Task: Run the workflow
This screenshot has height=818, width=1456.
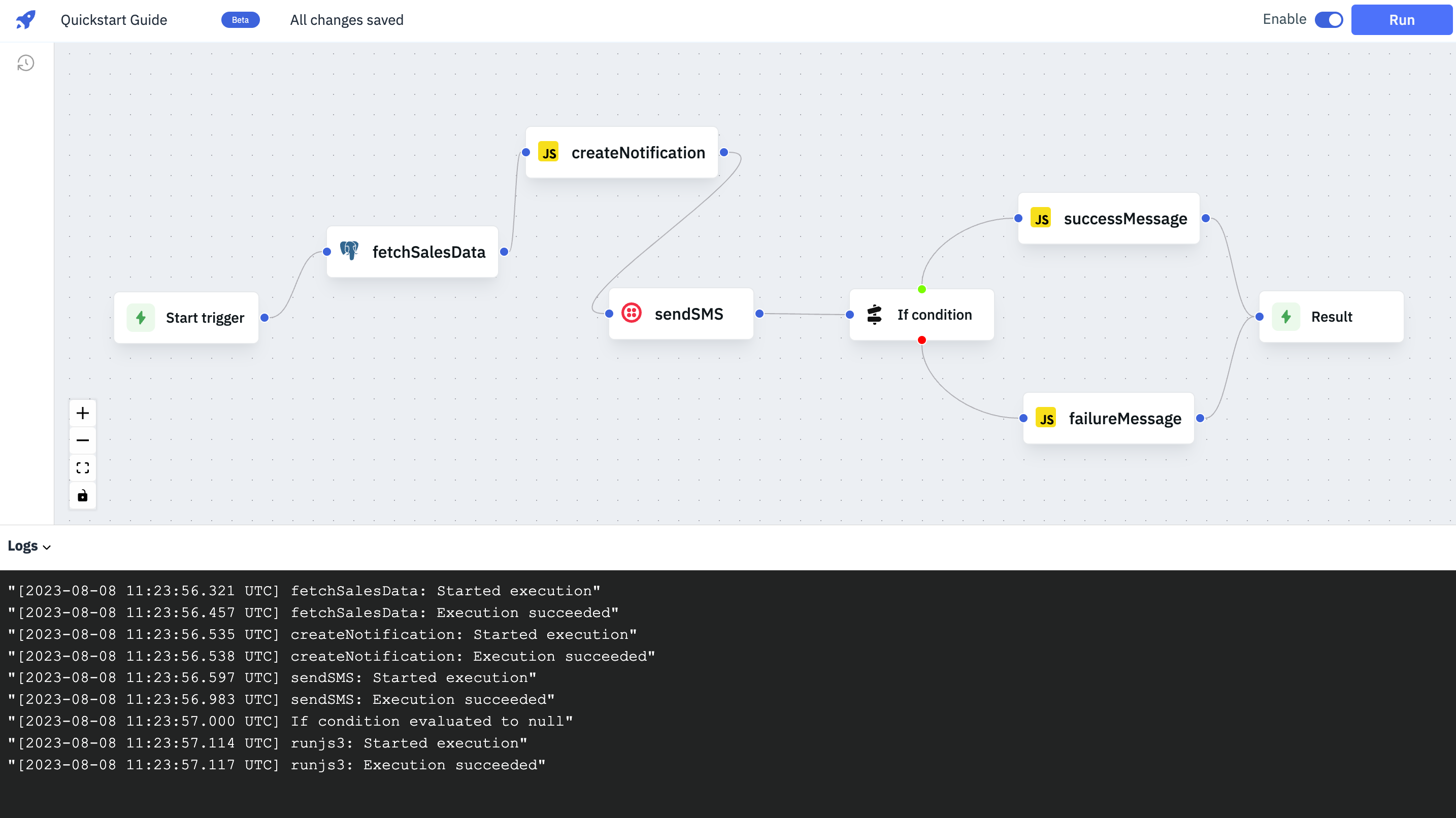Action: [1401, 20]
